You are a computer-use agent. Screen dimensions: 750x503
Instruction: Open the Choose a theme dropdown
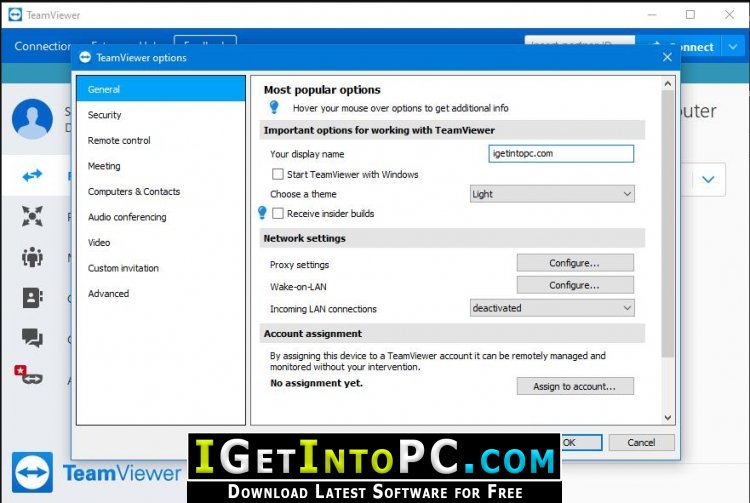tap(552, 194)
